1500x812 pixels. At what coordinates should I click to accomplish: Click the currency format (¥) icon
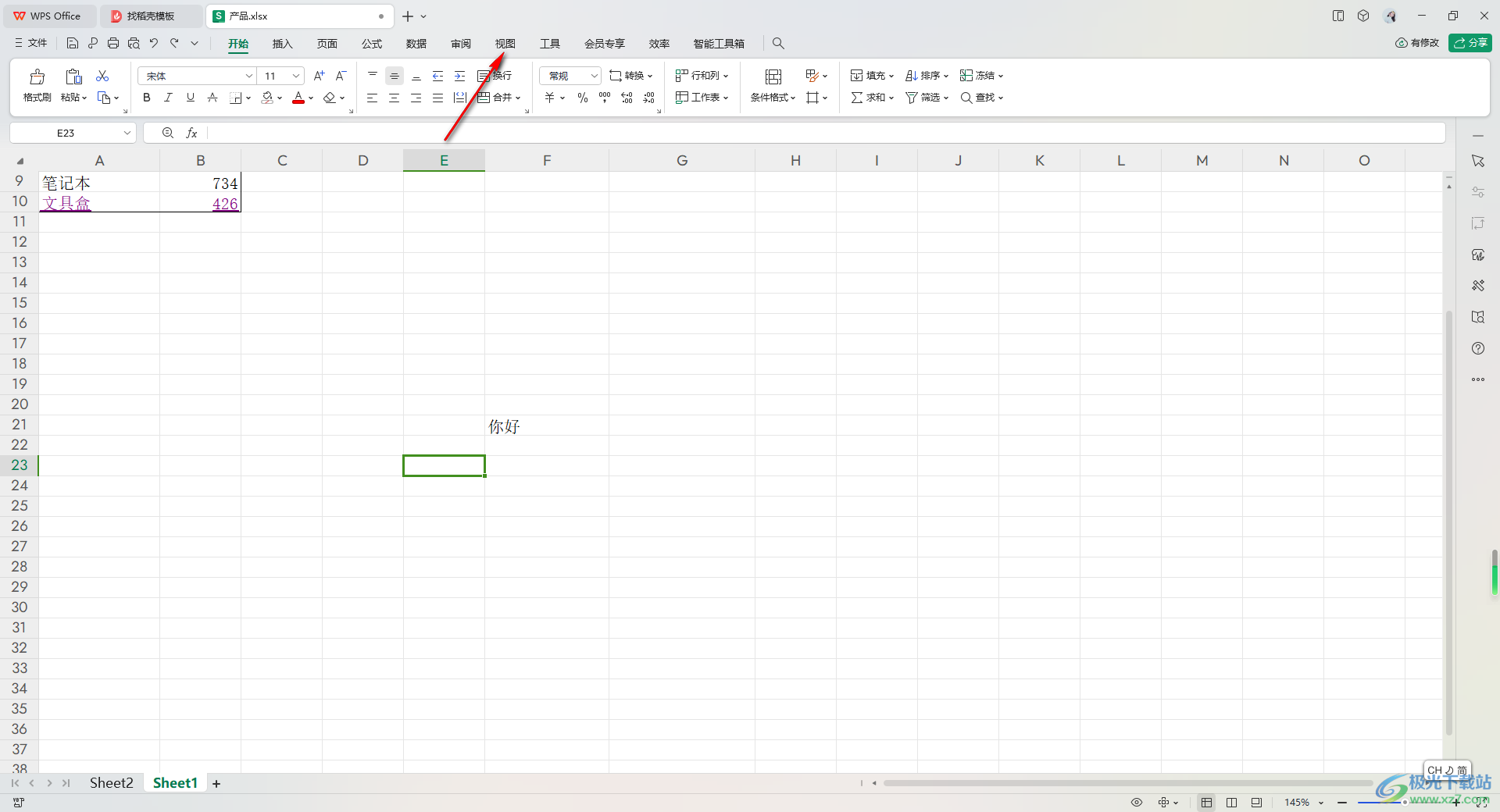pos(549,98)
